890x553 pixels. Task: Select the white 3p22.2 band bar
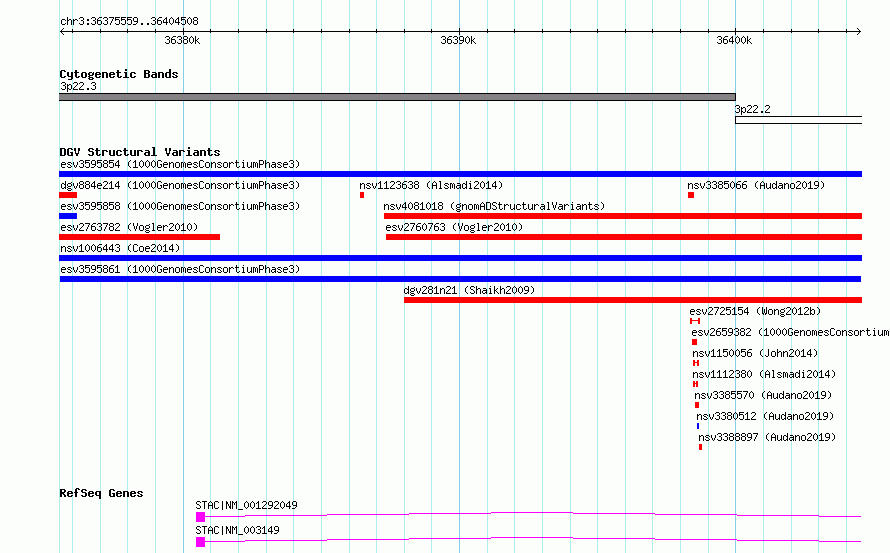798,120
